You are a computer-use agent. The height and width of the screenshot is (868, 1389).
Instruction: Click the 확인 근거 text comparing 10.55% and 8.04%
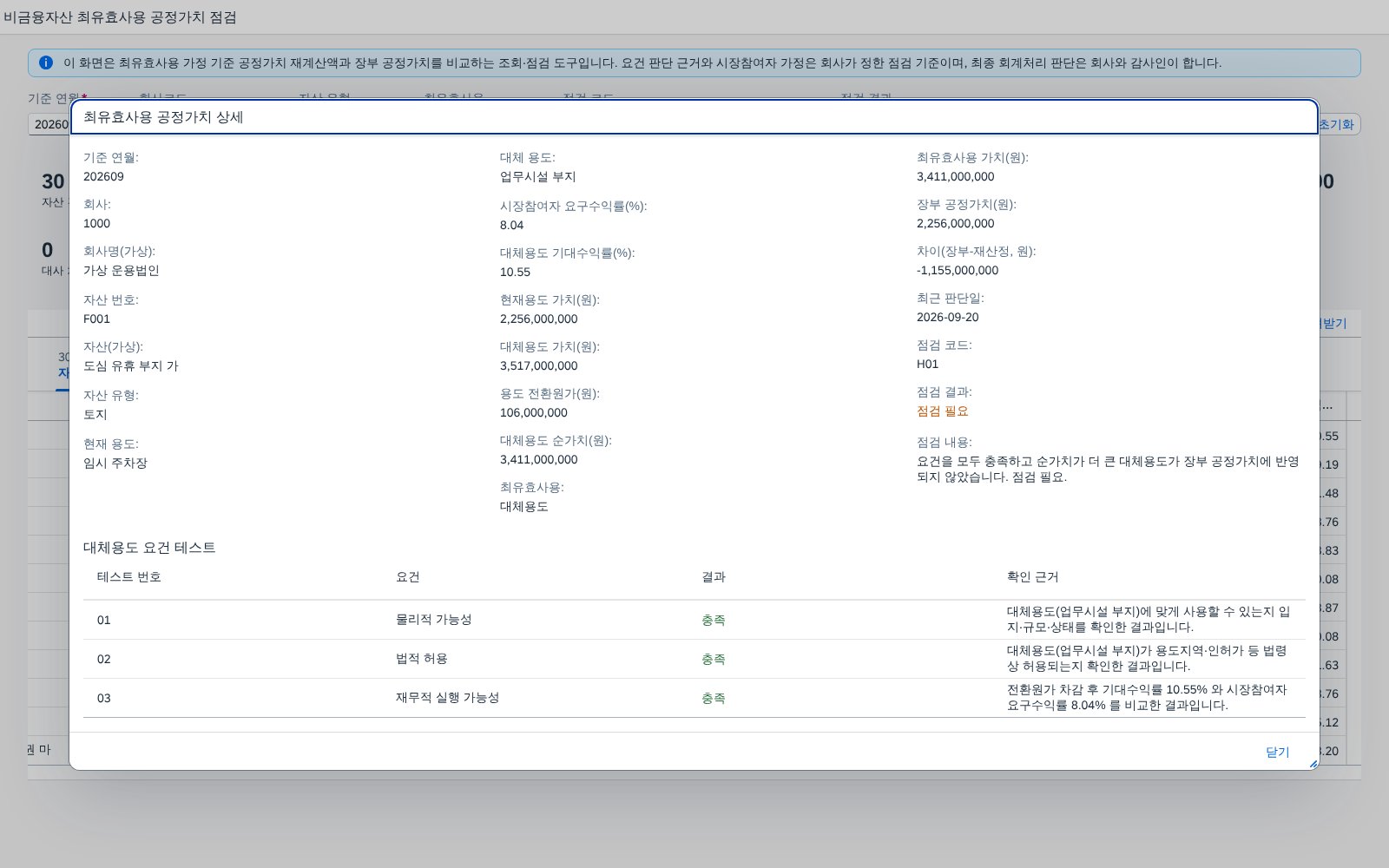[x=1147, y=697]
